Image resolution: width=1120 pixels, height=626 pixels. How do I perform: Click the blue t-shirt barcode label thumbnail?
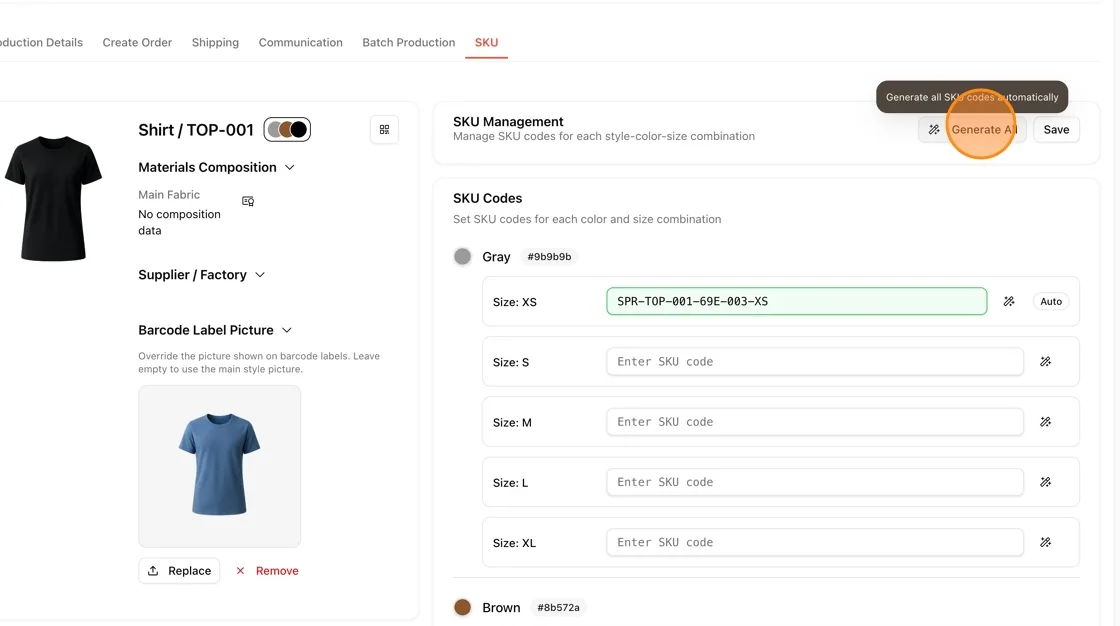(x=219, y=466)
